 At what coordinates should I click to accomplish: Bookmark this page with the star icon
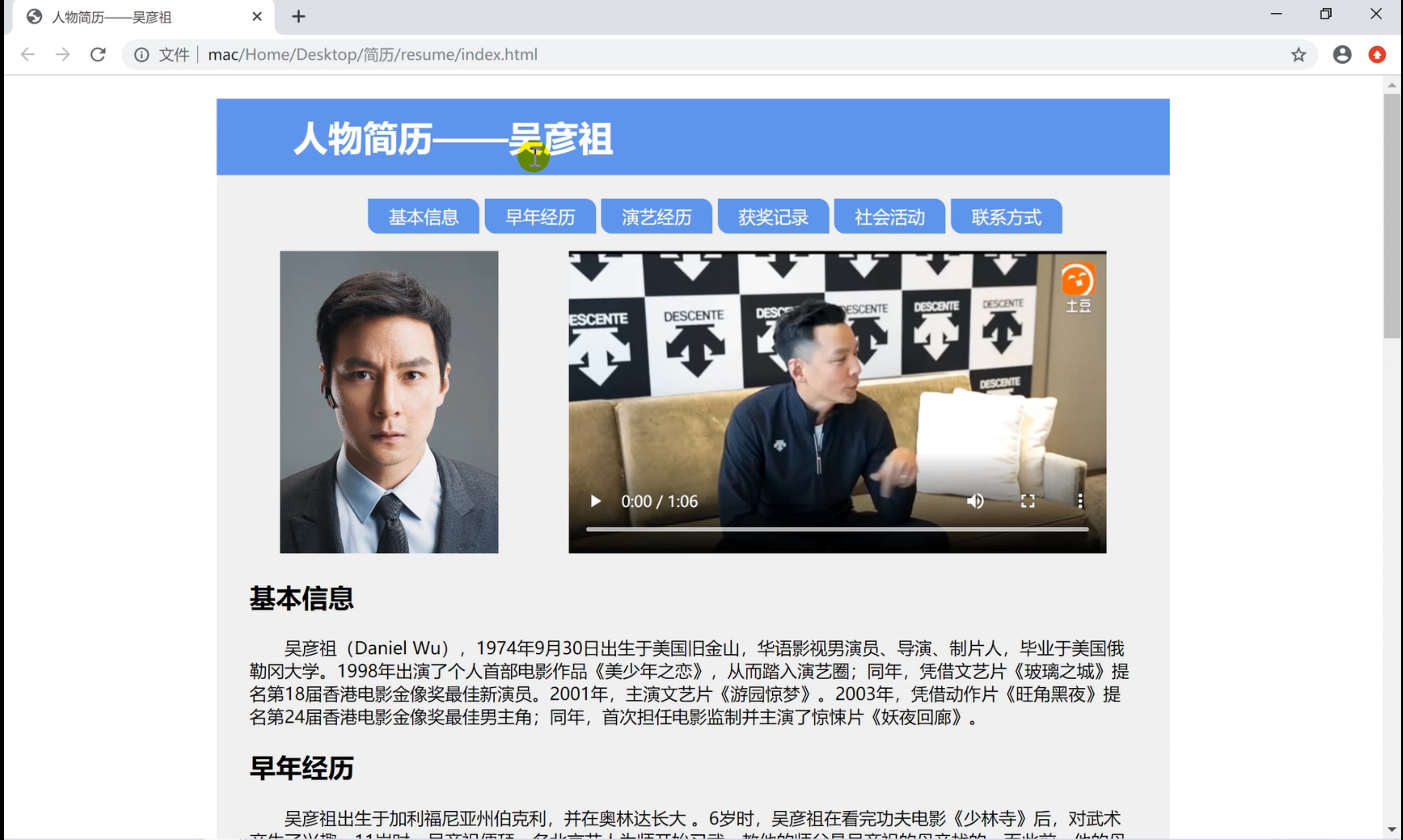[x=1298, y=54]
